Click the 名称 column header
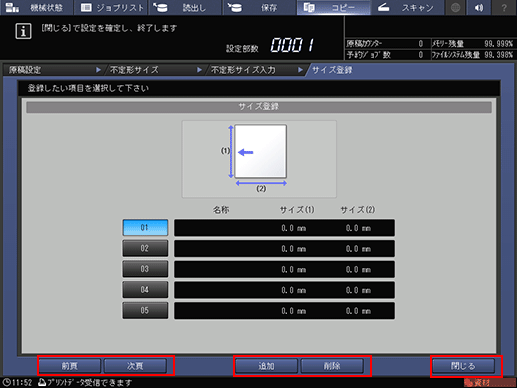Image resolution: width=517 pixels, height=388 pixels. (x=221, y=210)
